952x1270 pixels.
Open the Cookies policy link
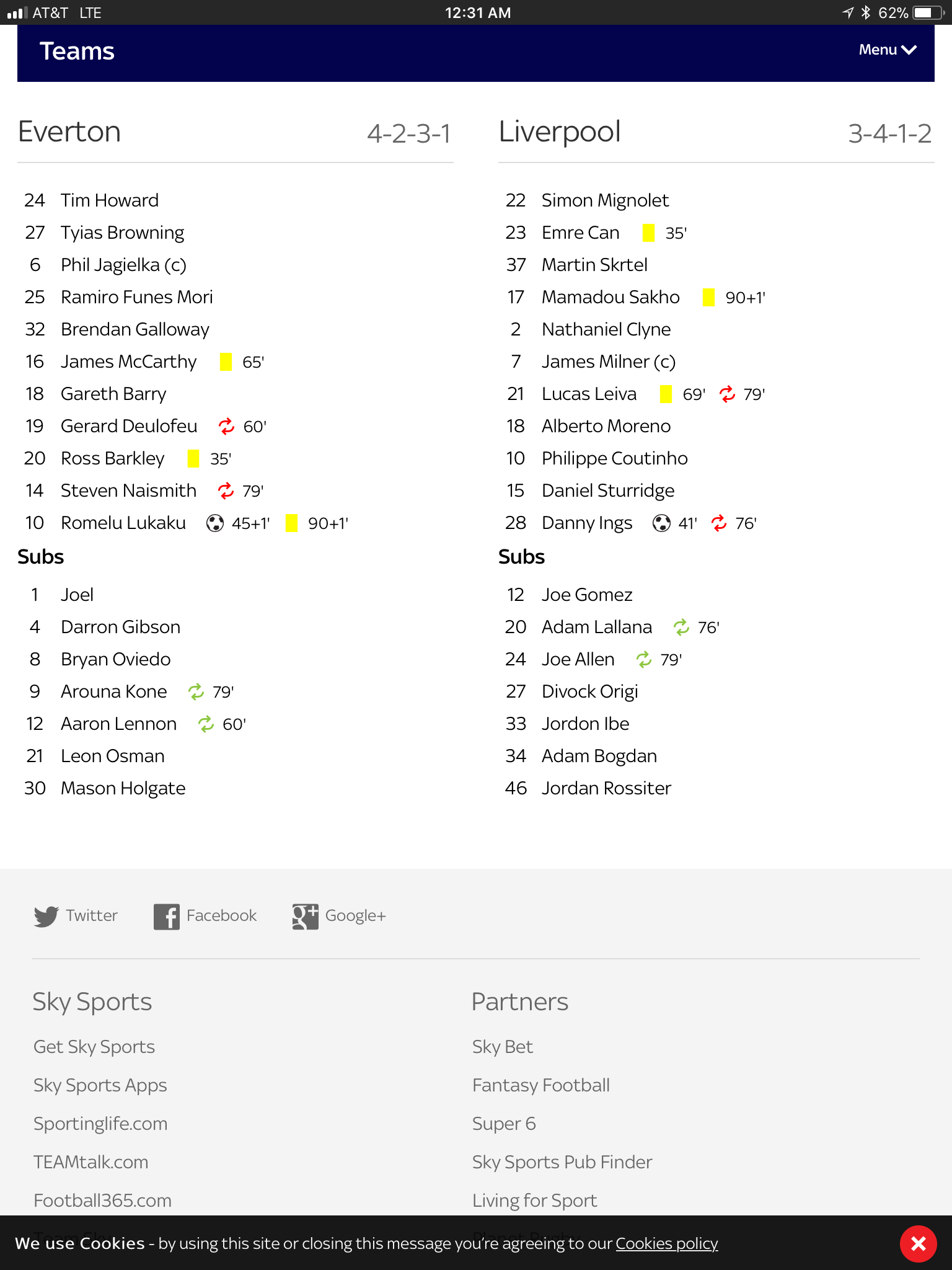point(666,1243)
